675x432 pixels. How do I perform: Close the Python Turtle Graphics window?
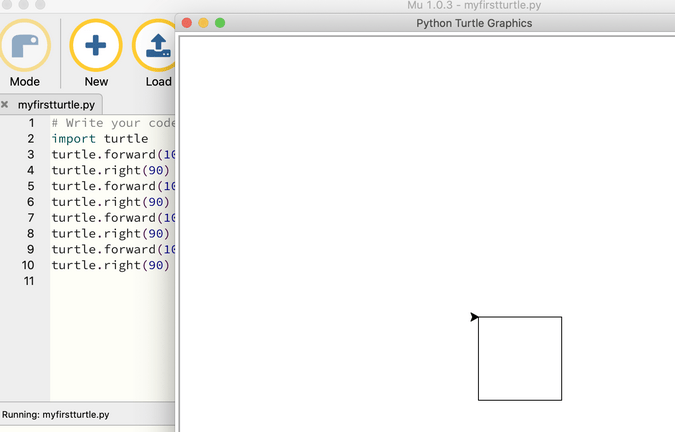click(x=186, y=23)
